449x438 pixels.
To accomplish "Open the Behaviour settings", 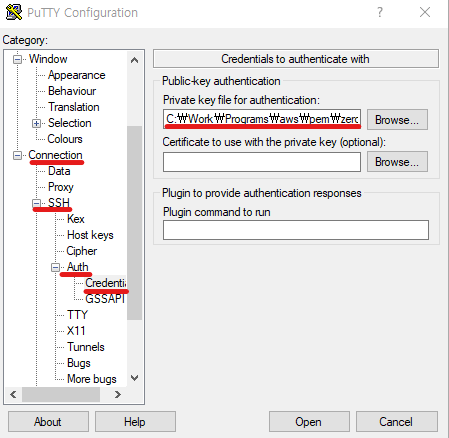I will tap(72, 91).
